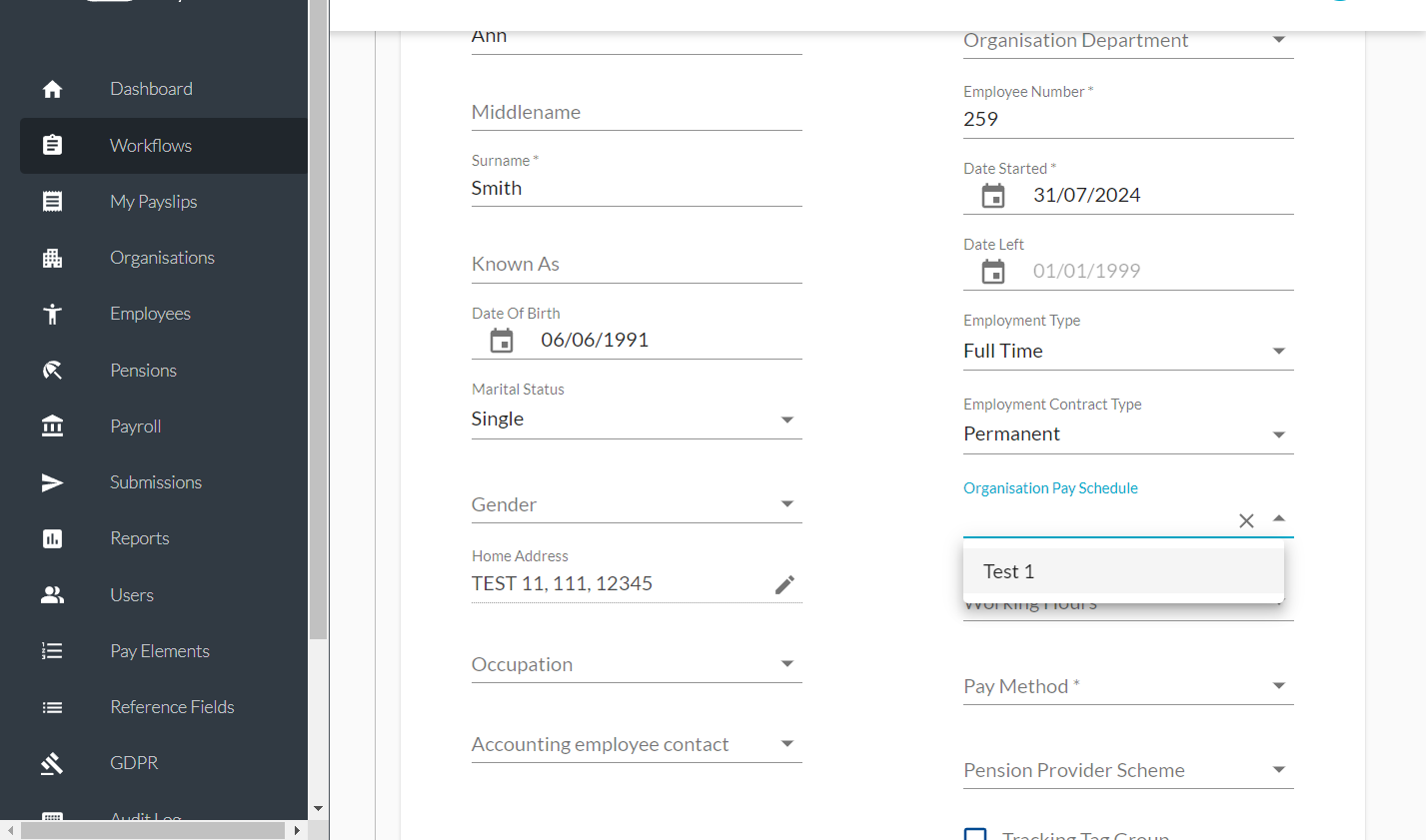Edit Home Address with pencil icon
Screen dimensions: 1426x840
[x=785, y=584]
